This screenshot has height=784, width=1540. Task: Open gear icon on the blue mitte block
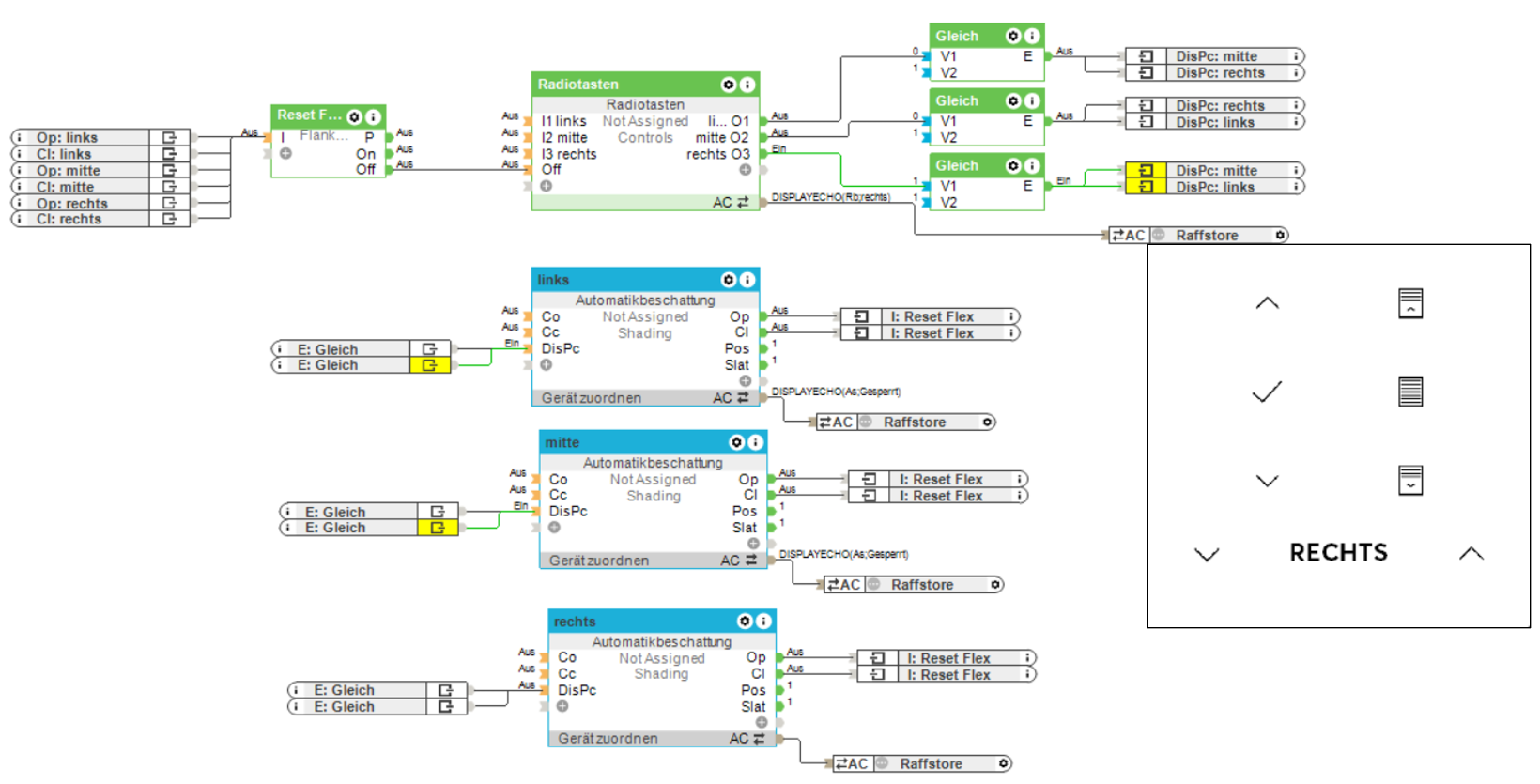tap(736, 442)
